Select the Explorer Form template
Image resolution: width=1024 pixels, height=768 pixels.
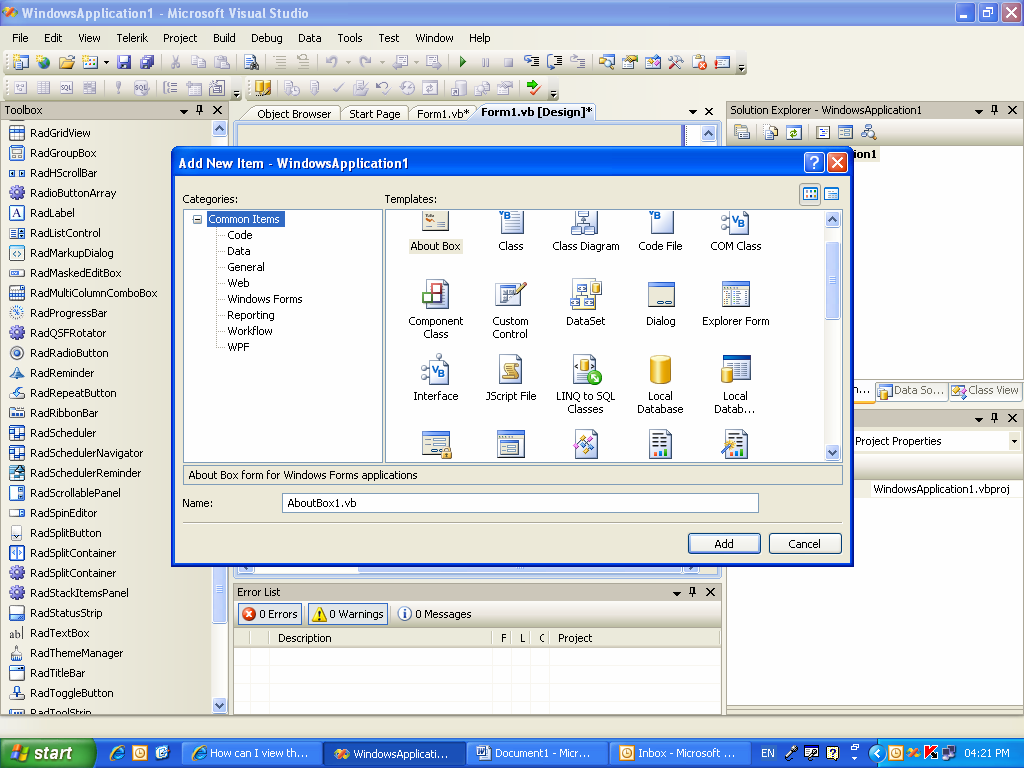pos(735,304)
